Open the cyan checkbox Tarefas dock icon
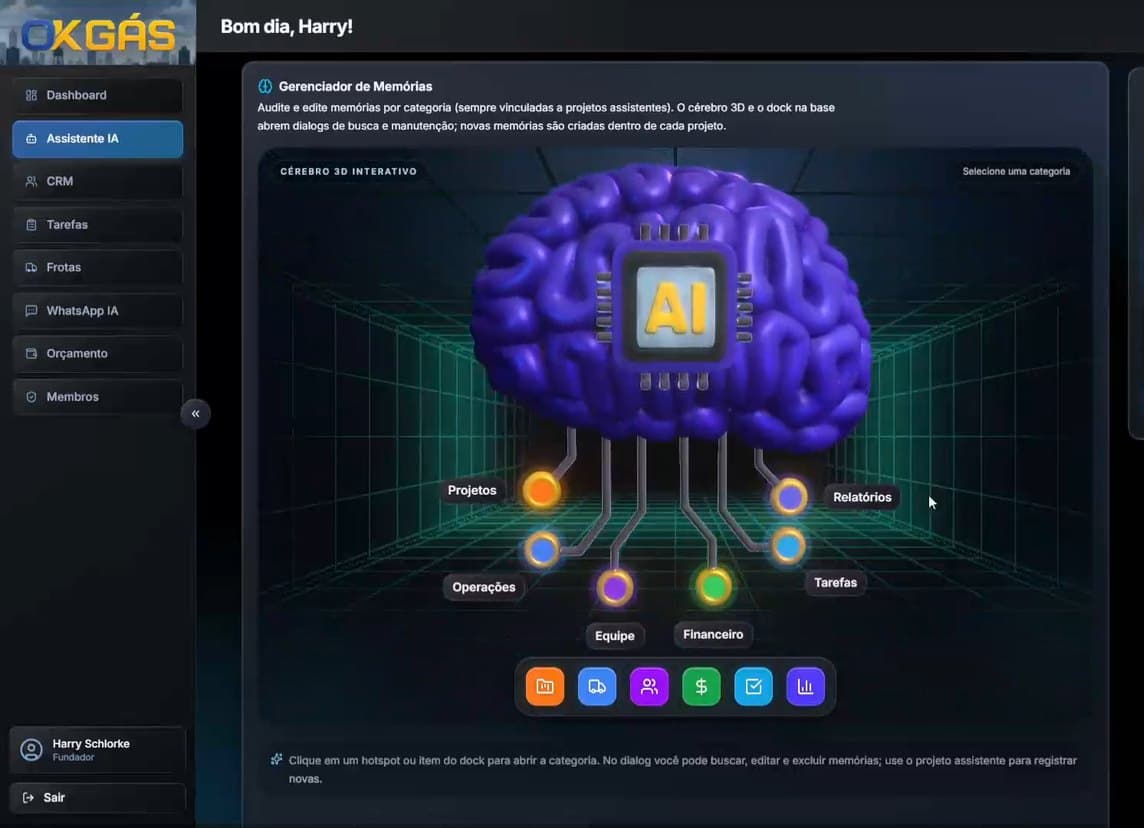This screenshot has height=828, width=1144. (754, 686)
